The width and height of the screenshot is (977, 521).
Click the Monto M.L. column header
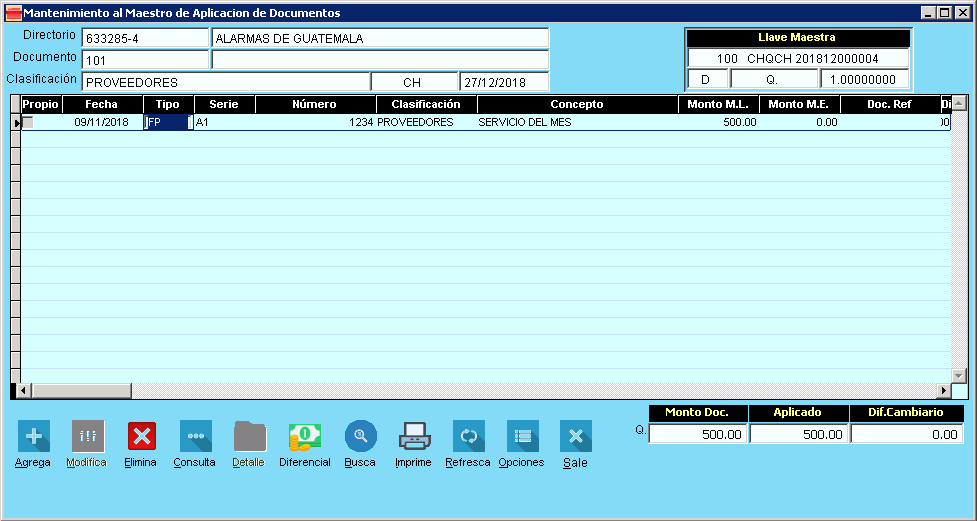coord(718,104)
